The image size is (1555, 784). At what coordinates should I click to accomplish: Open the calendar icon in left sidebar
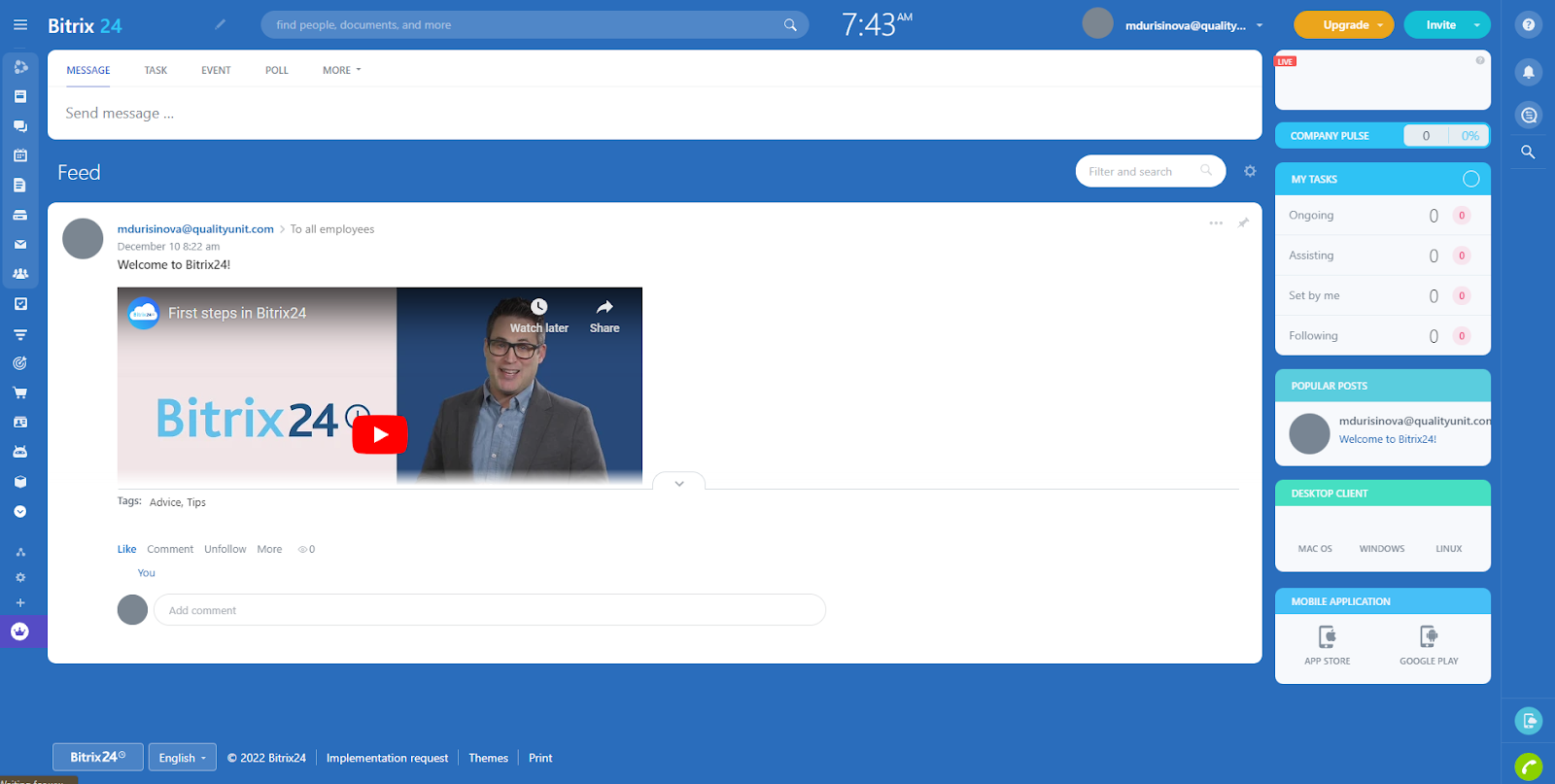20,155
